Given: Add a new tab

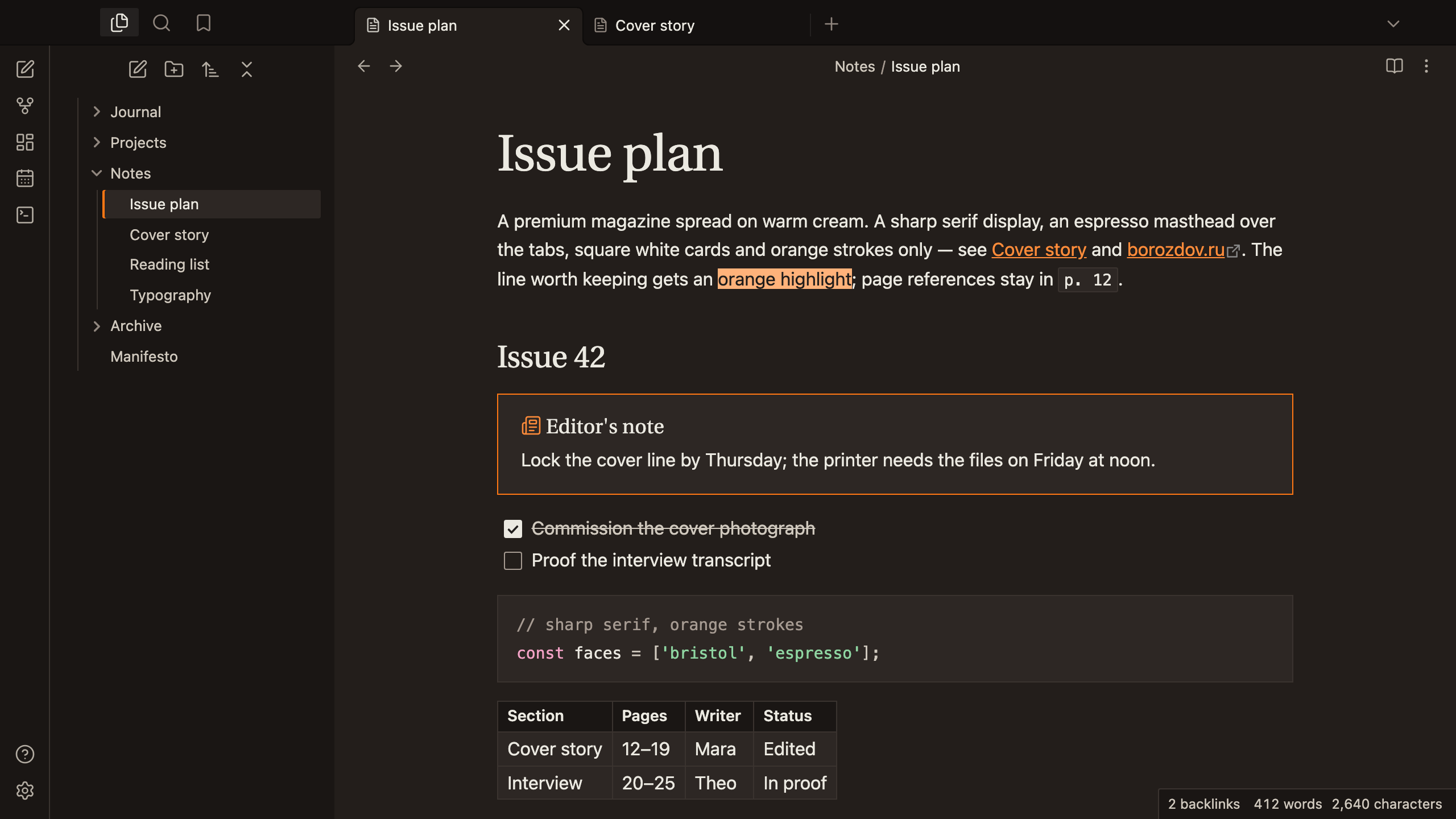Looking at the screenshot, I should [832, 24].
